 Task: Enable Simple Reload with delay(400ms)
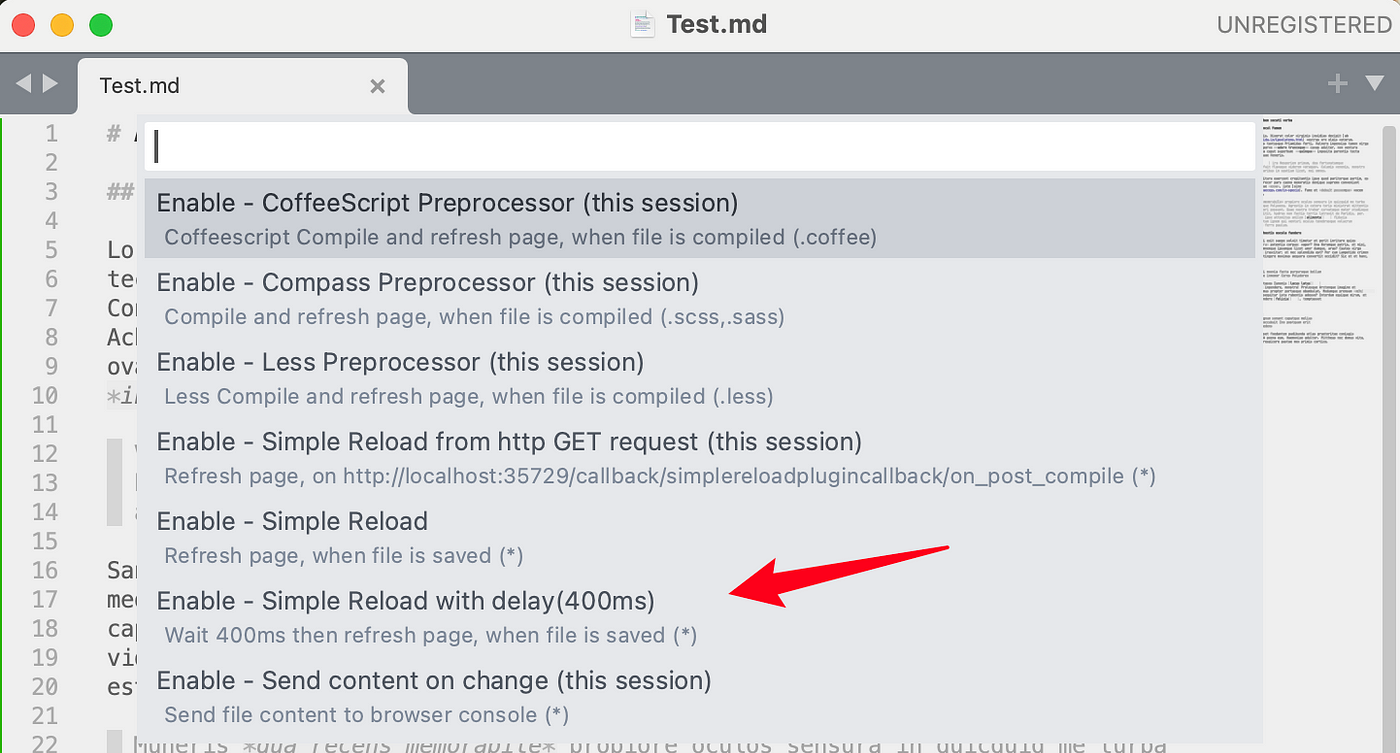[700, 617]
